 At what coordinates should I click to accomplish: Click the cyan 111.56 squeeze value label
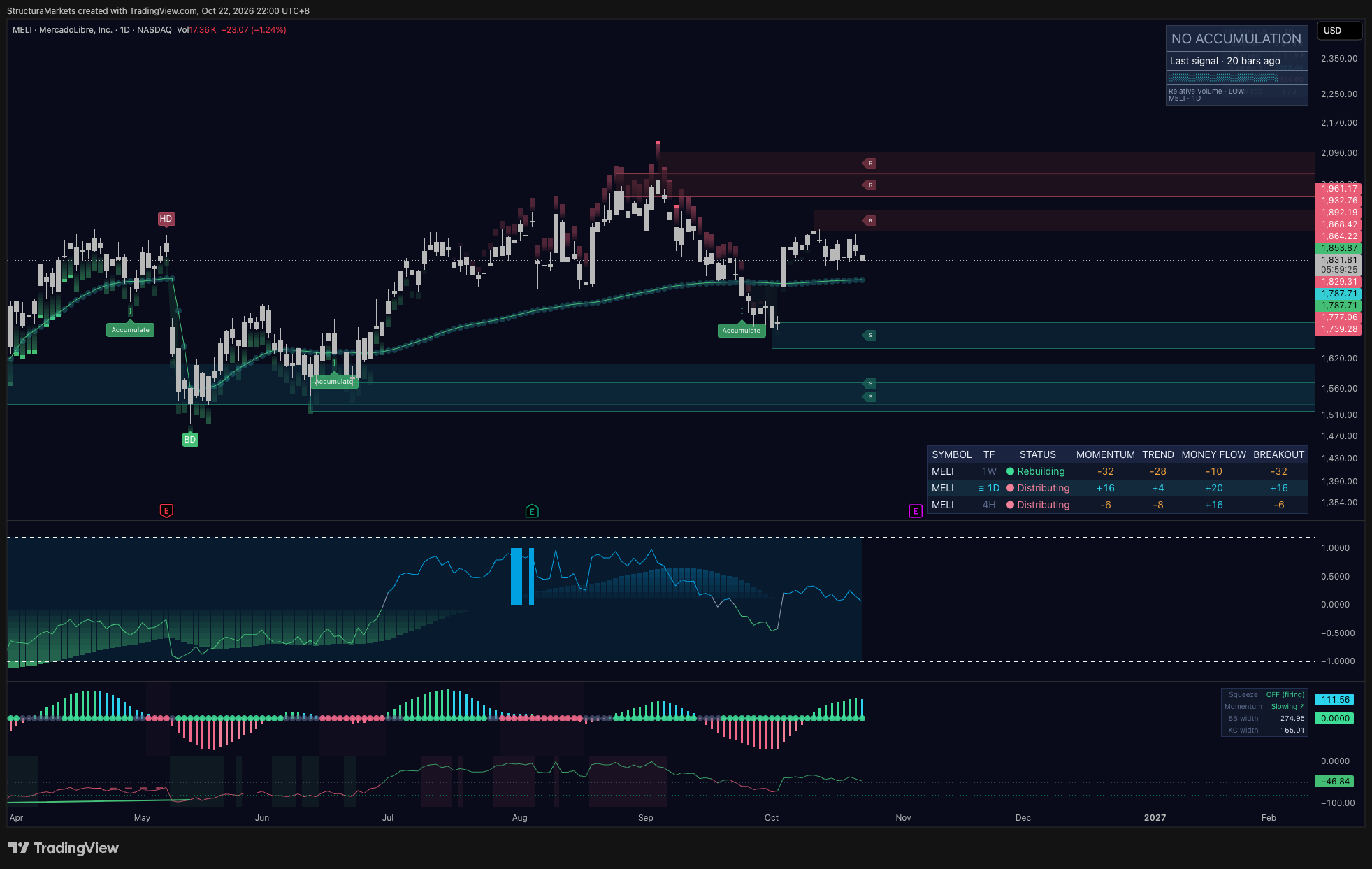click(1334, 700)
